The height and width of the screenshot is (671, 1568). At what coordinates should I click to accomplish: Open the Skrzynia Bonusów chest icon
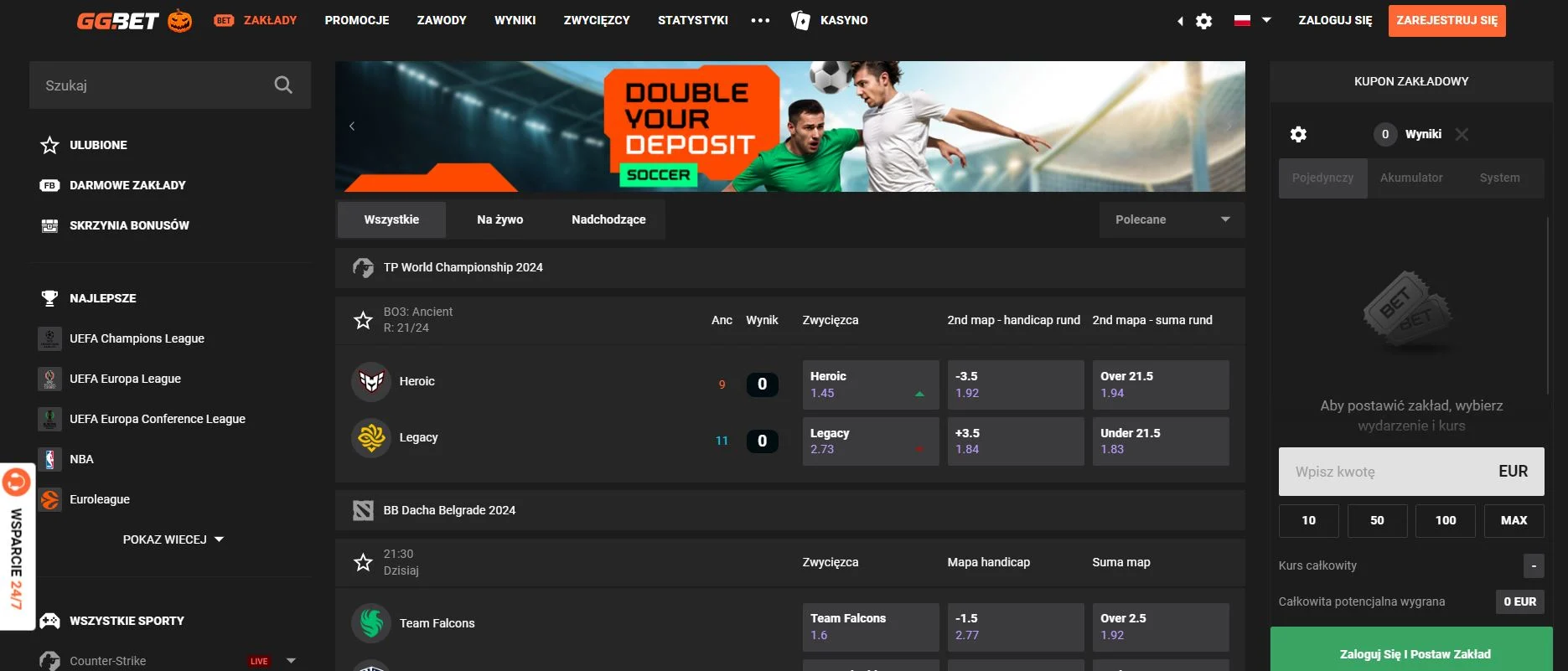click(x=49, y=225)
